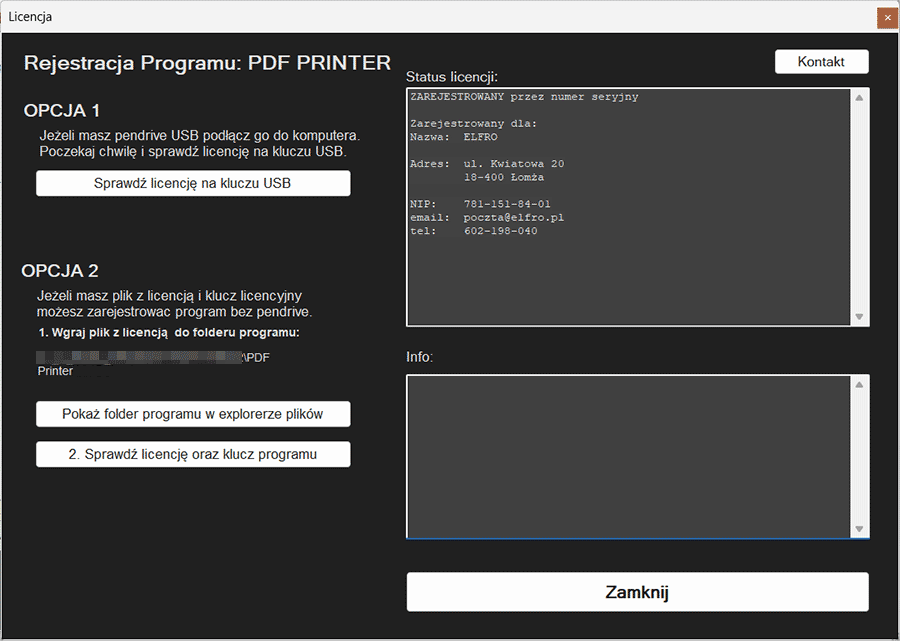Close the Licencja window with X
900x641 pixels.
[886, 17]
